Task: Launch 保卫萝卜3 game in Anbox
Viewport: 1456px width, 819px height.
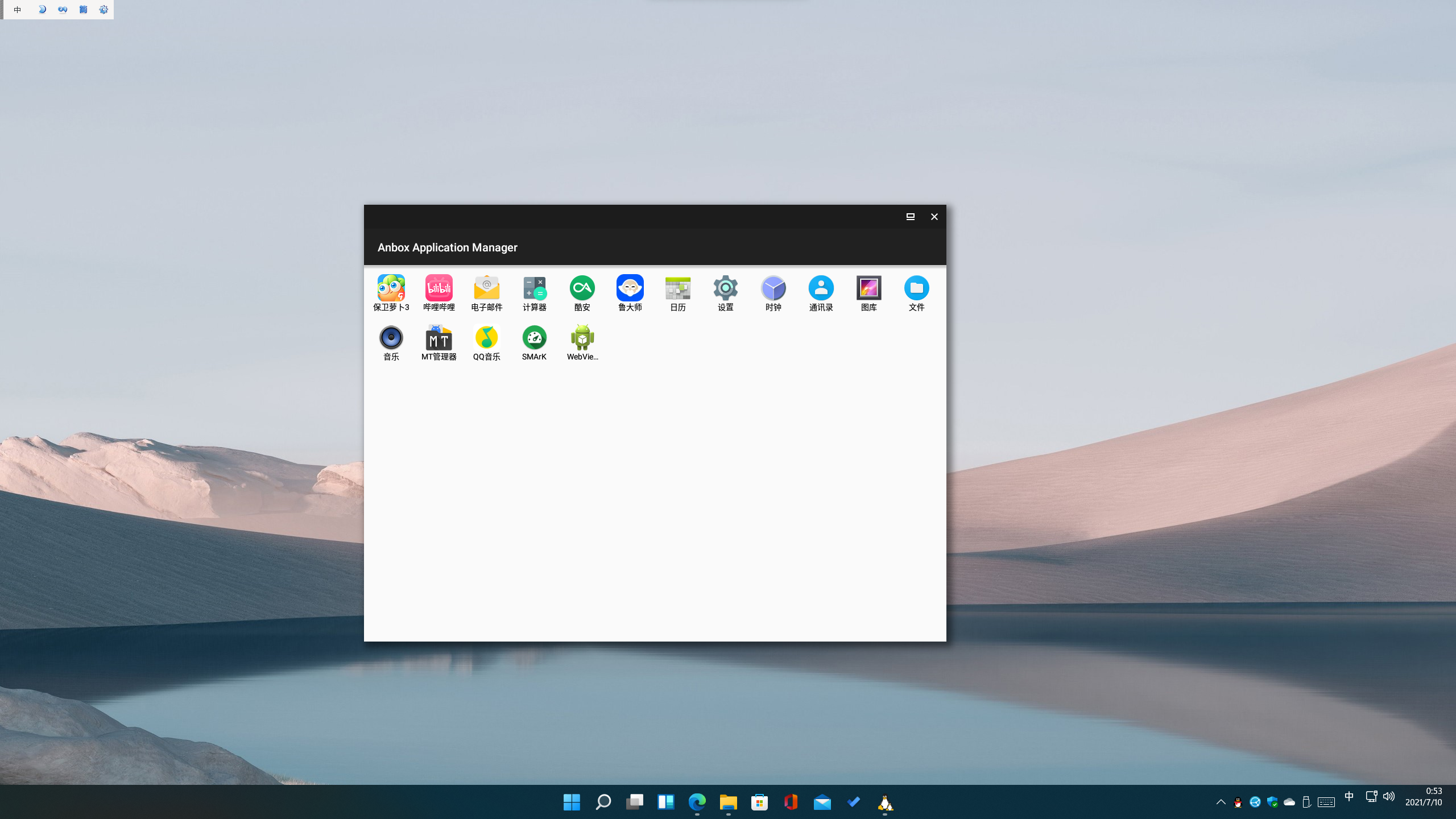Action: pos(391,289)
